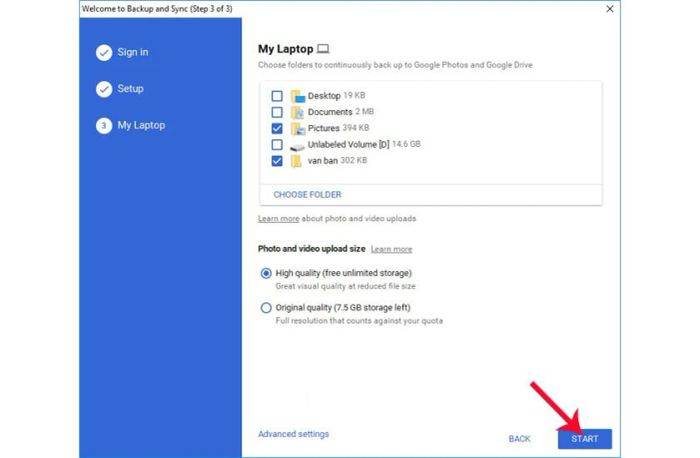The height and width of the screenshot is (458, 700).
Task: Uncheck the Pictures folder checkbox
Action: coord(277,129)
